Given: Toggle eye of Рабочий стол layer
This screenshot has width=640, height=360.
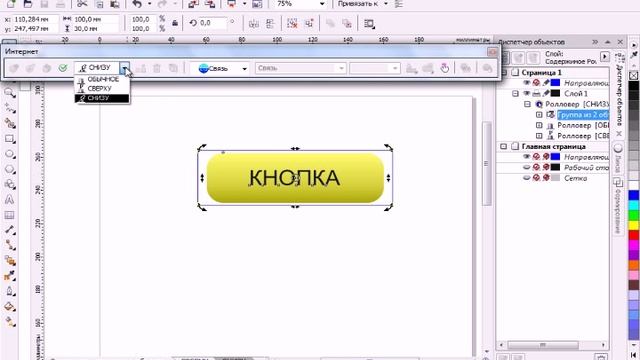Looking at the screenshot, I should [527, 167].
